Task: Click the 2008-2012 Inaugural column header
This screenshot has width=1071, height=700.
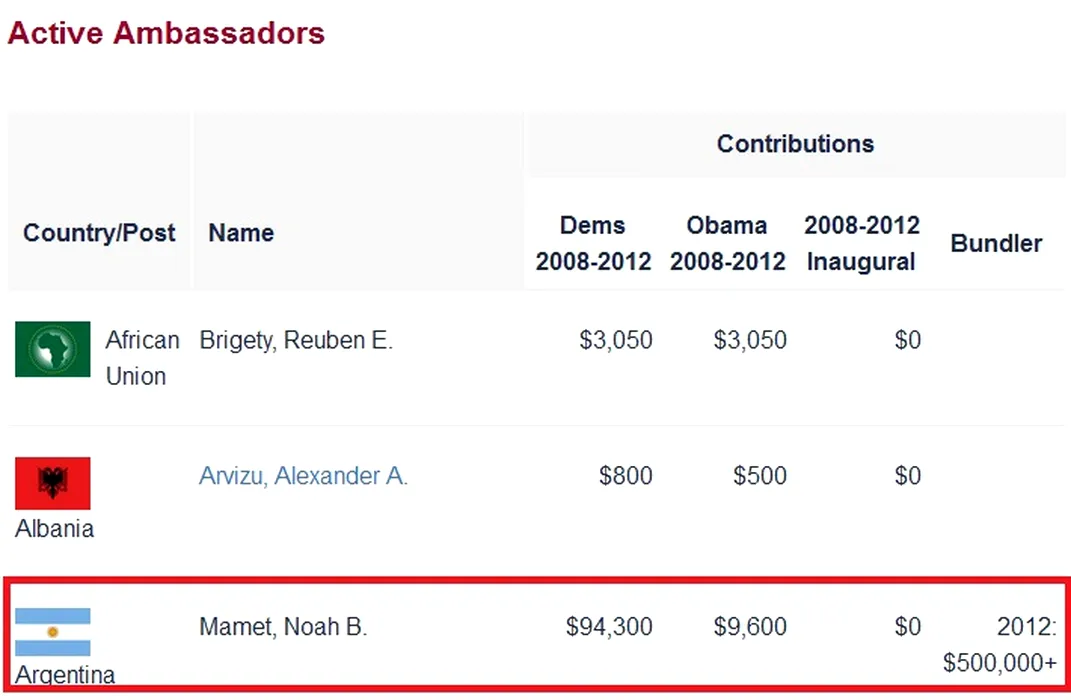Action: click(x=861, y=243)
